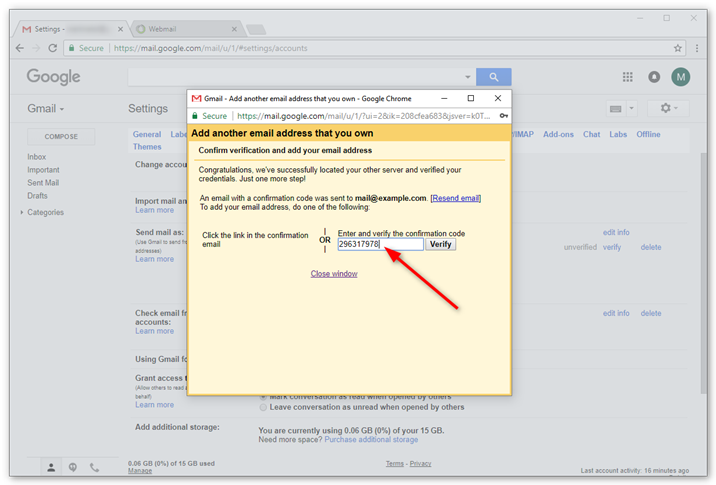This screenshot has width=716, height=485.
Task: Open the account profile avatar M
Action: [681, 77]
